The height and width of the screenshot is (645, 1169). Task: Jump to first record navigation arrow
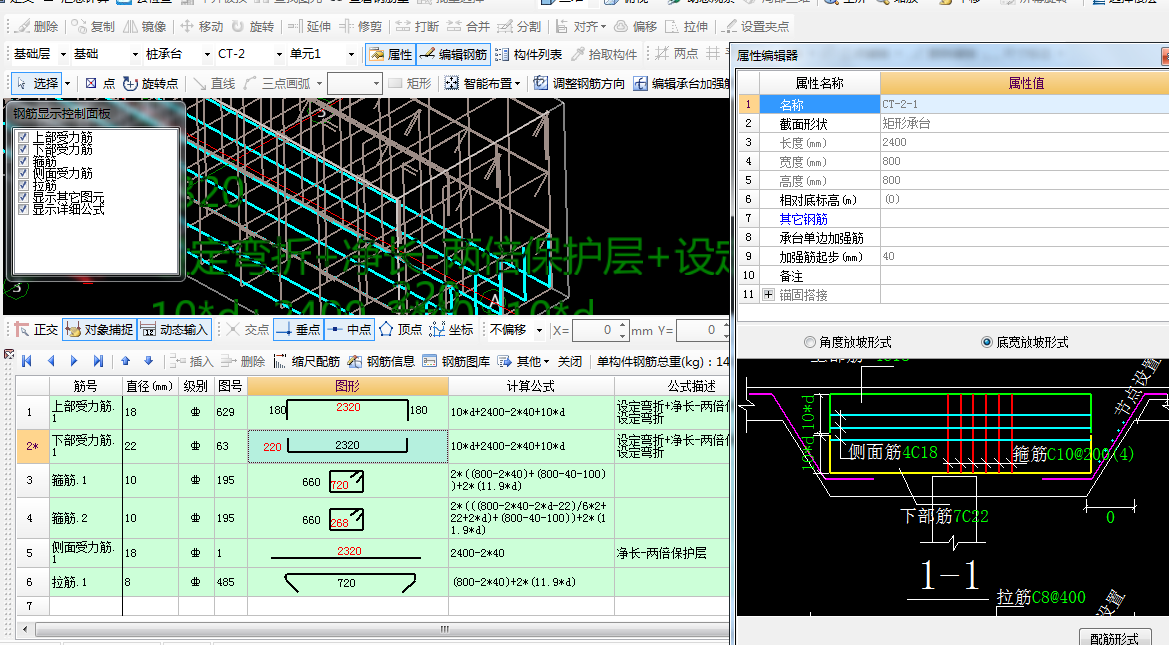pos(27,361)
